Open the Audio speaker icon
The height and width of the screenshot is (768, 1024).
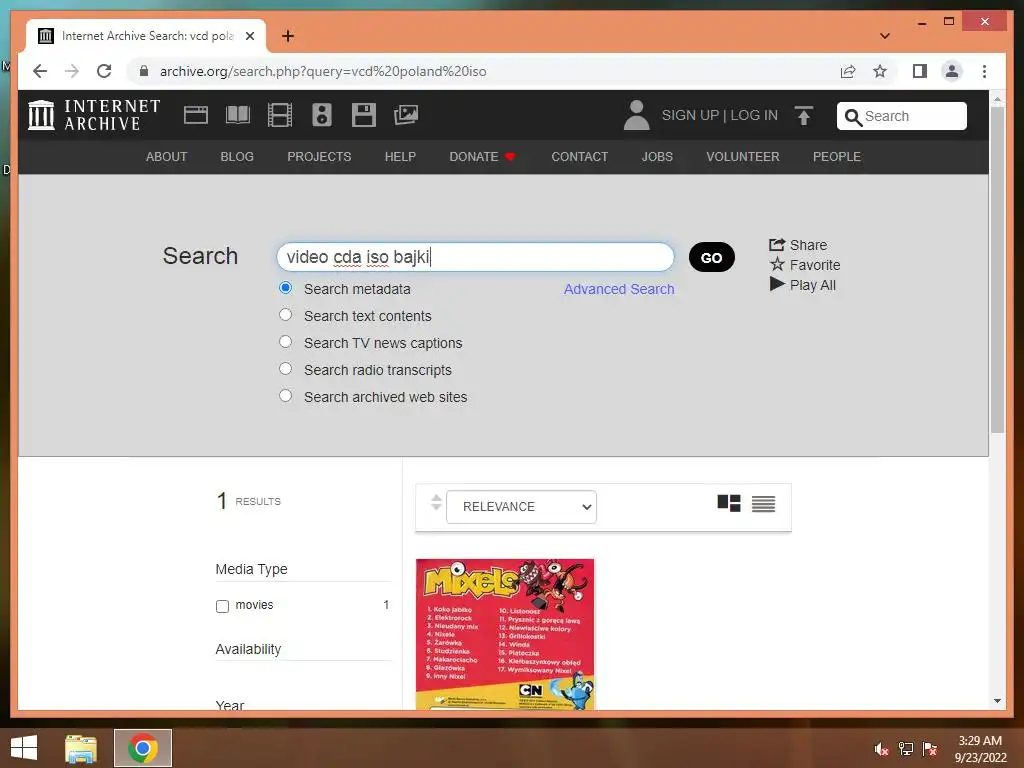click(321, 115)
